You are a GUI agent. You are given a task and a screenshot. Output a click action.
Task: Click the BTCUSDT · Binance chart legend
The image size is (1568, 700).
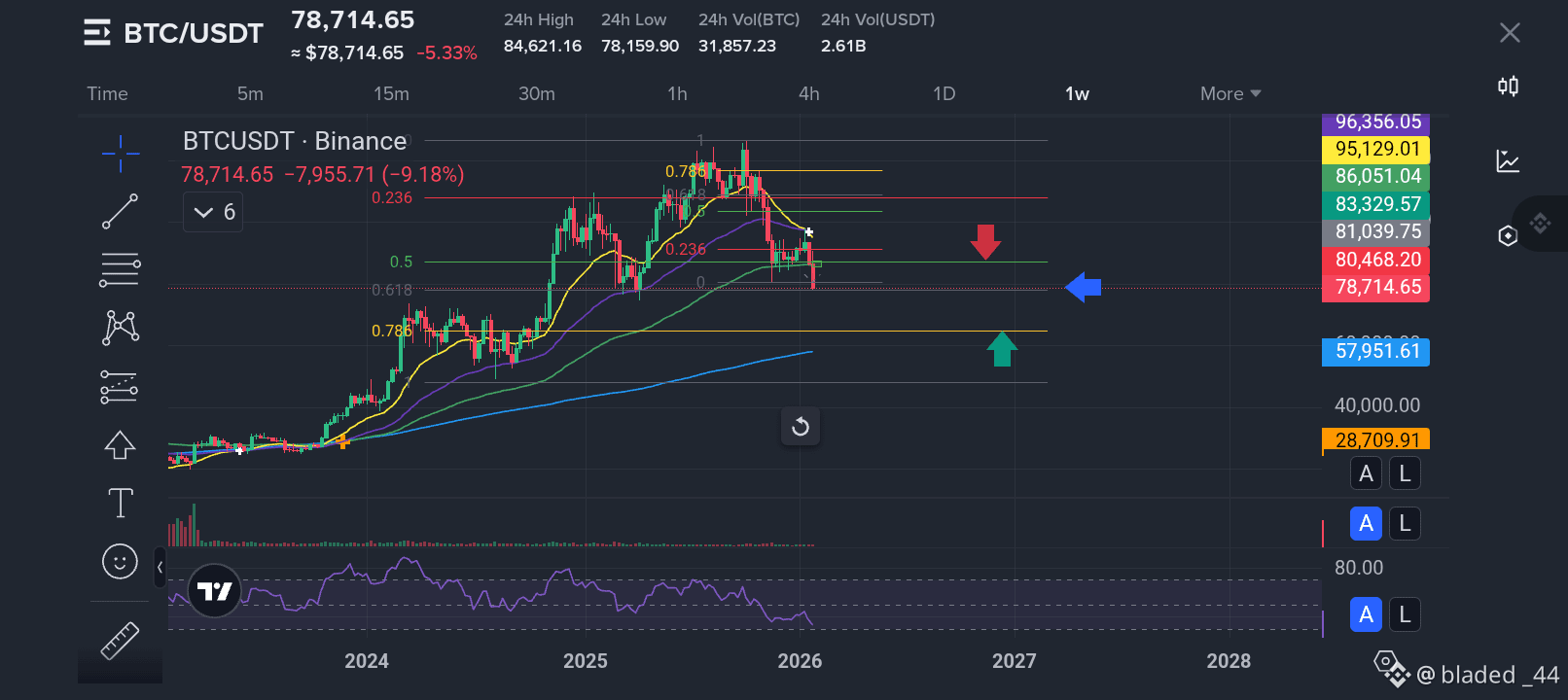click(x=295, y=141)
